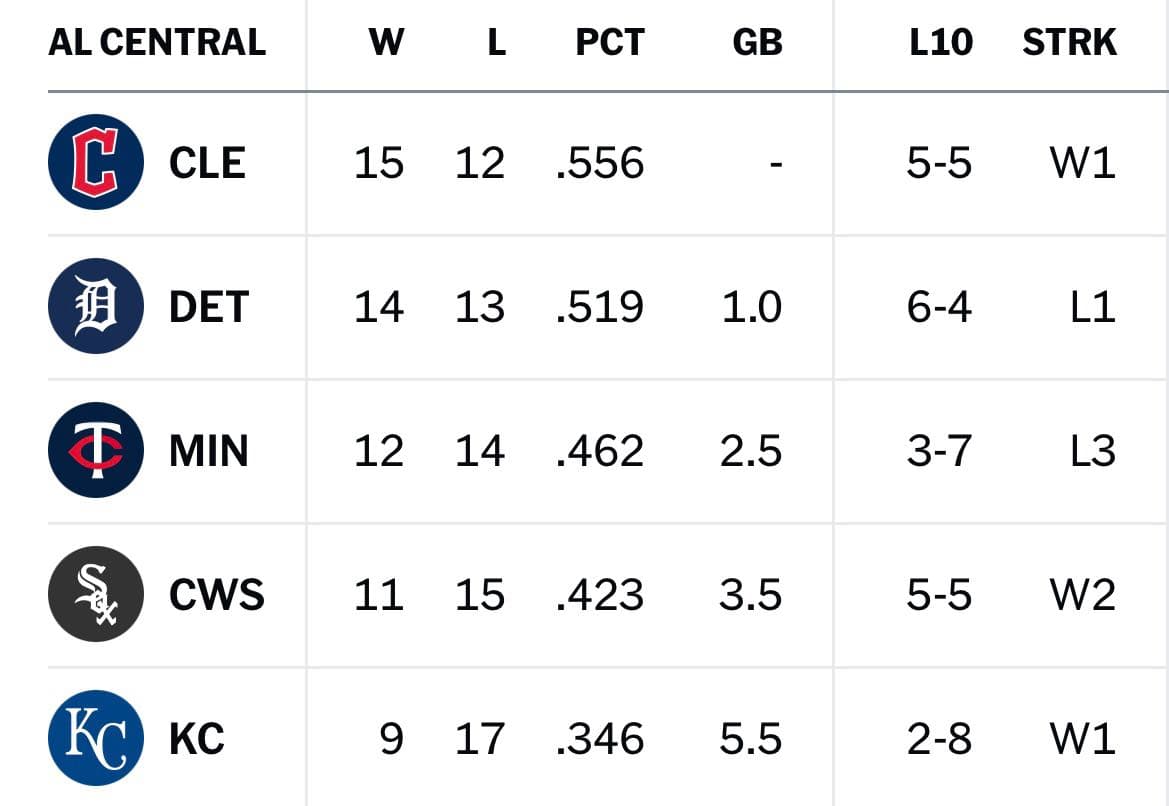Sort standings by L column header
Viewport: 1169px width, 806px height.
pyautogui.click(x=497, y=42)
